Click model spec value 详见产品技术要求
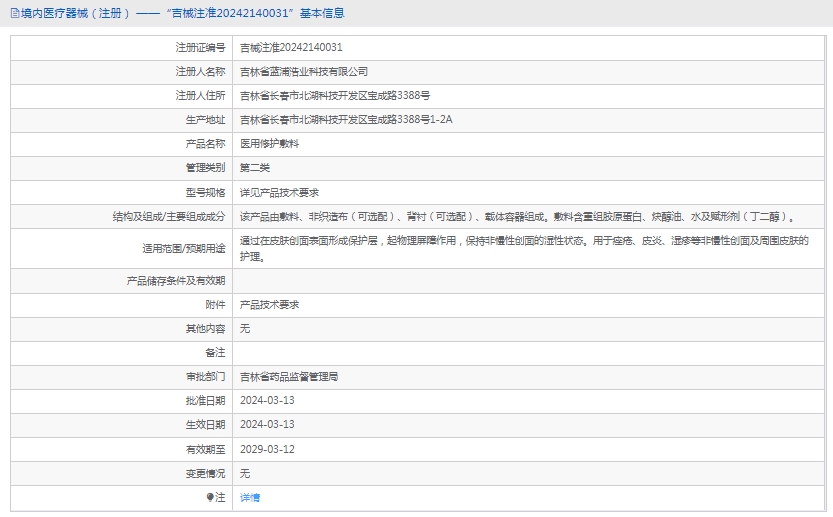The height and width of the screenshot is (517, 833). coord(279,191)
